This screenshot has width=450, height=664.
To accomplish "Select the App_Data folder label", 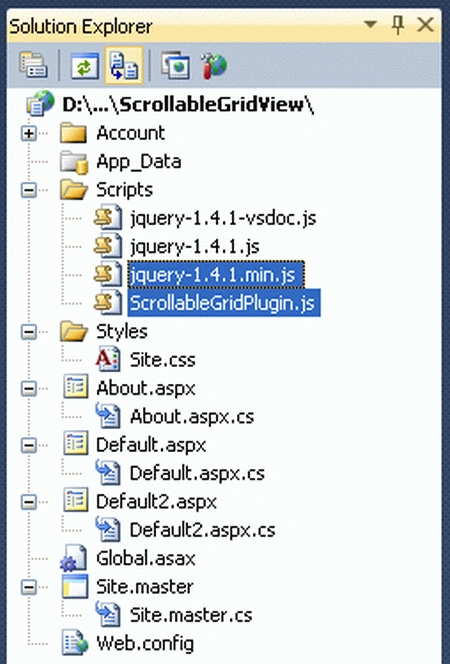I will tap(139, 163).
